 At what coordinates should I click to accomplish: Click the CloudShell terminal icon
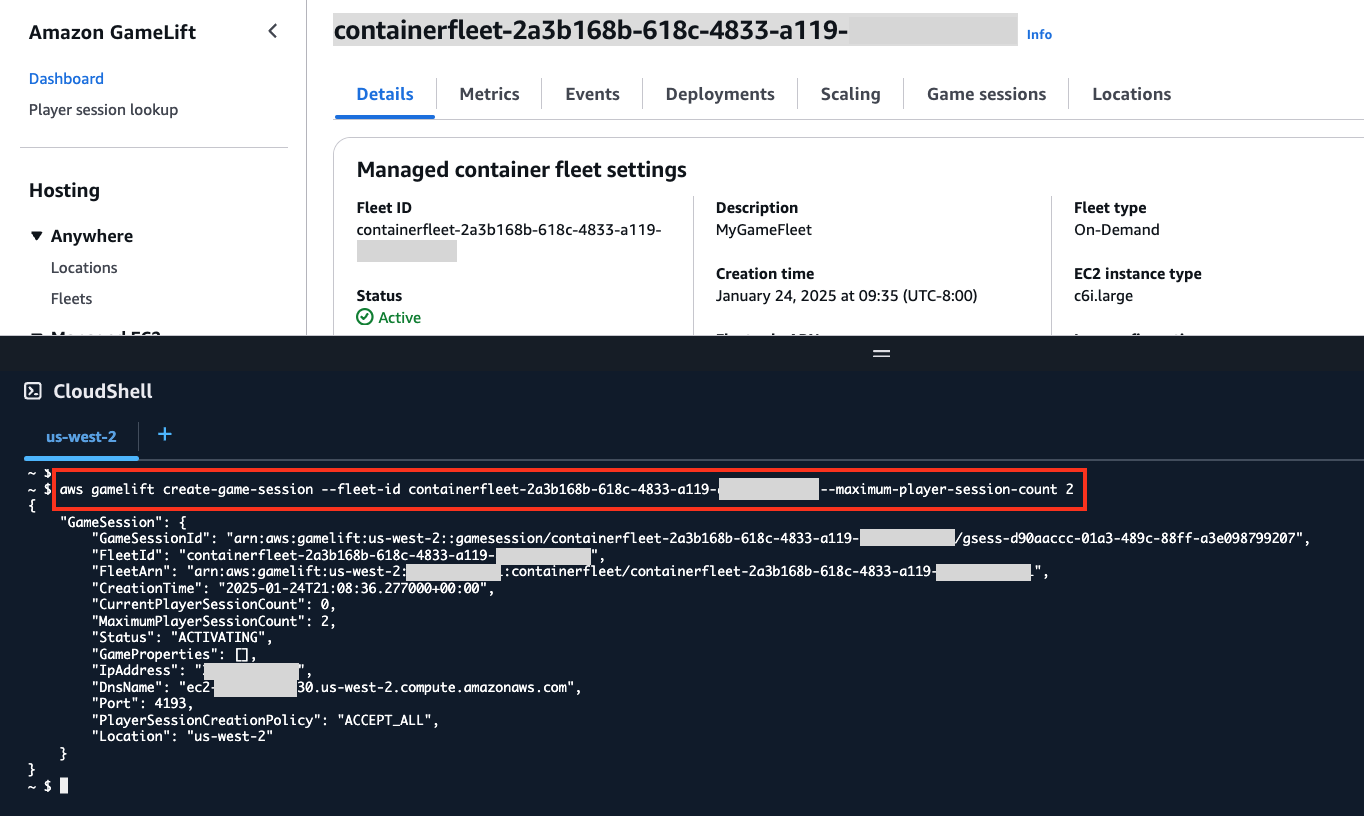(x=31, y=391)
